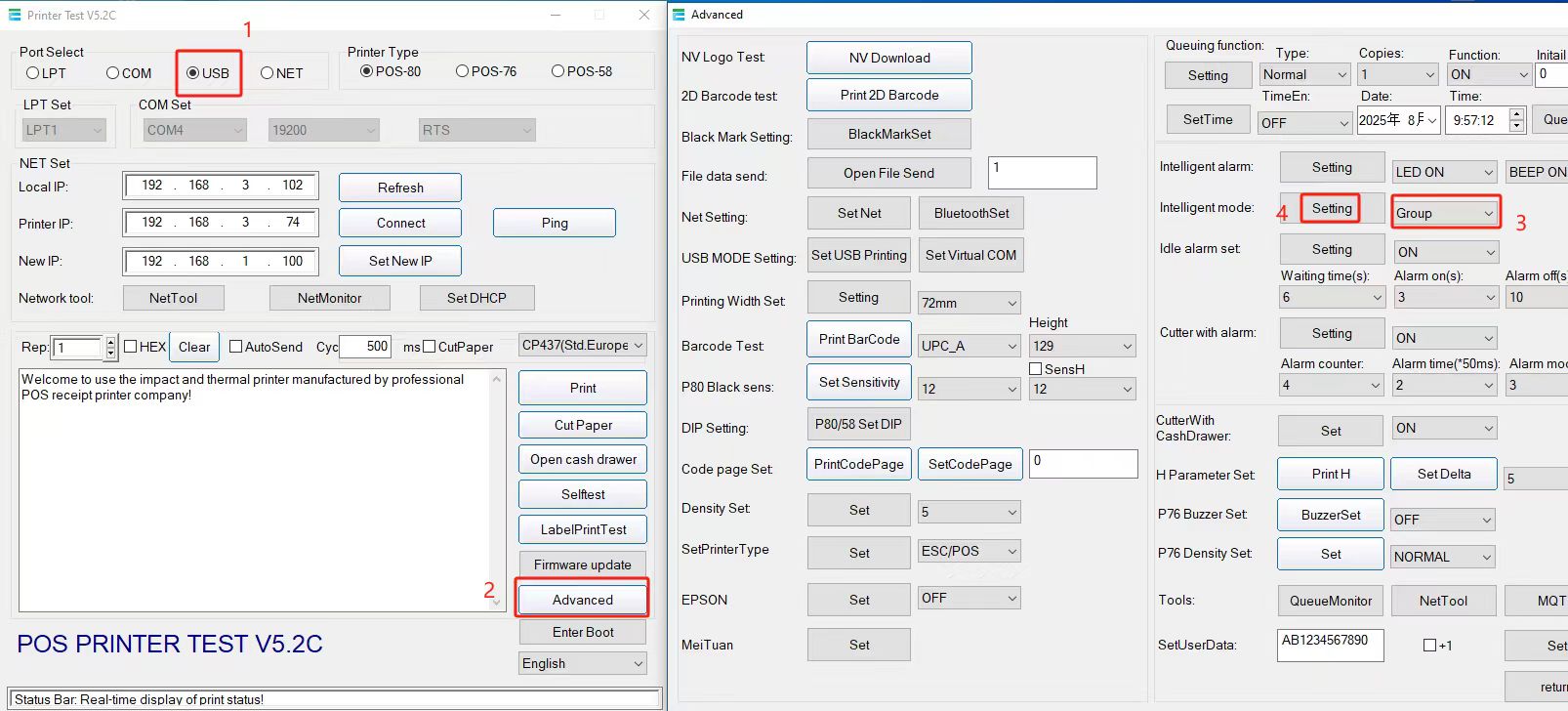Select the LPT port radio button
The width and height of the screenshot is (1568, 711).
[33, 73]
